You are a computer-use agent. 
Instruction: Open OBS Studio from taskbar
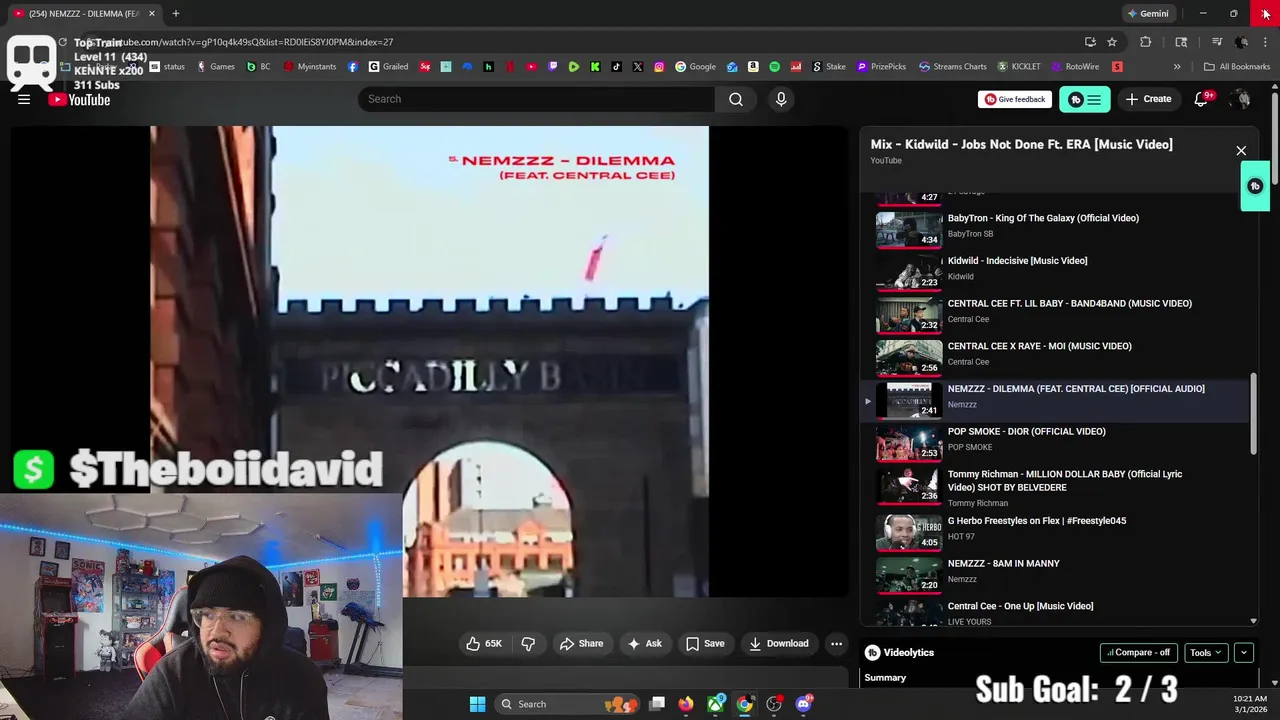coord(774,704)
